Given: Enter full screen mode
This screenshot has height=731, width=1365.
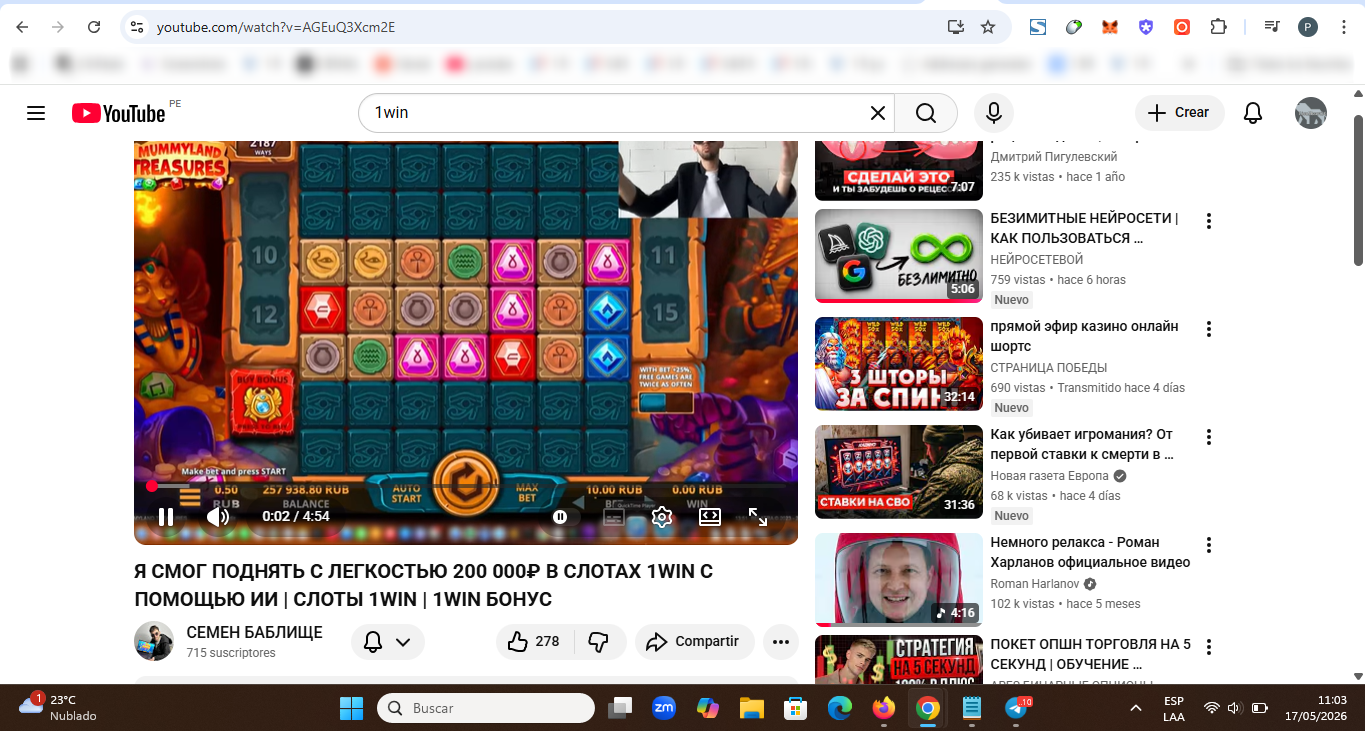Looking at the screenshot, I should pyautogui.click(x=758, y=517).
